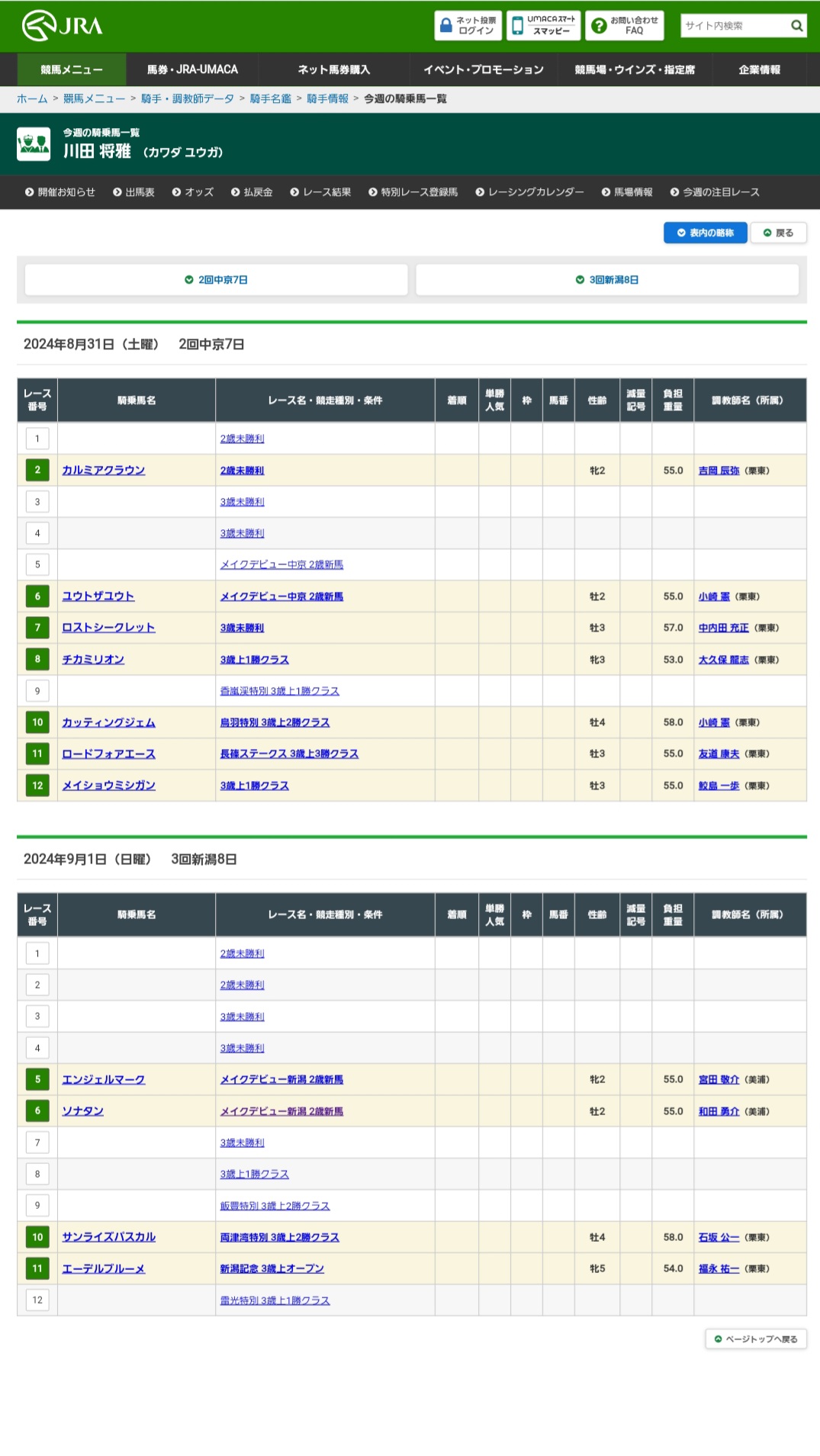Open race number 12 badge for メイショウミシガン
Screen dimensions: 820x1456
(x=37, y=785)
